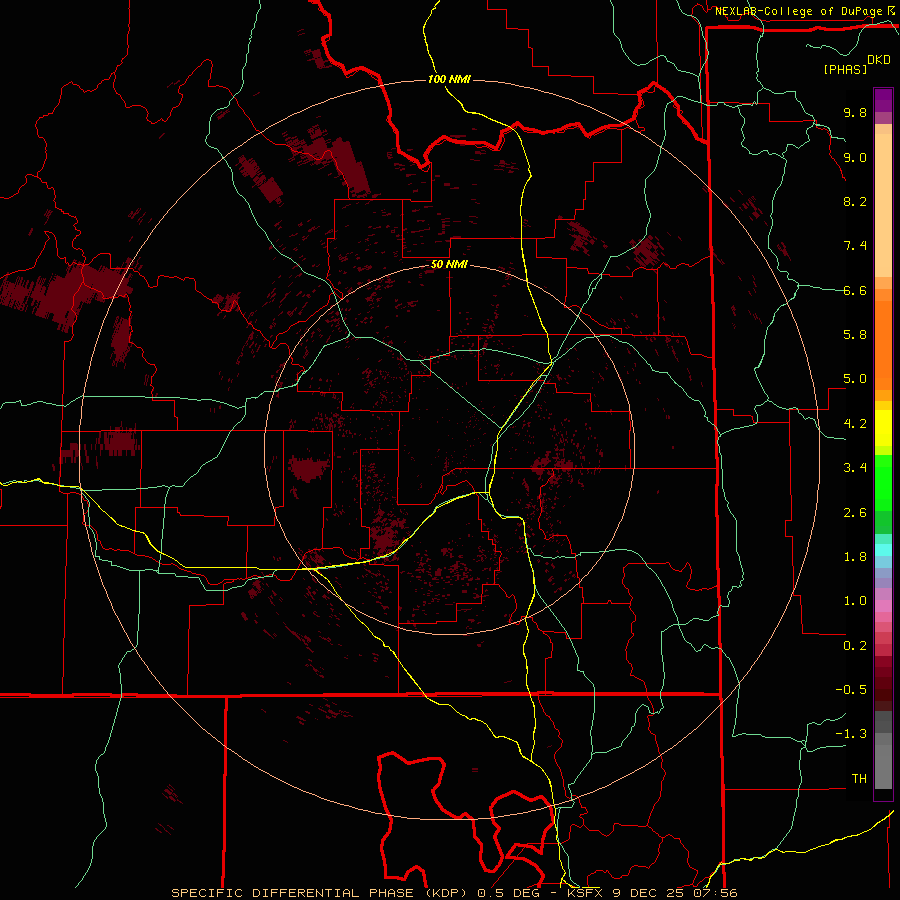Viewport: 900px width, 900px height.
Task: Click the 'DKD' label above the color scale
Action: [878, 60]
